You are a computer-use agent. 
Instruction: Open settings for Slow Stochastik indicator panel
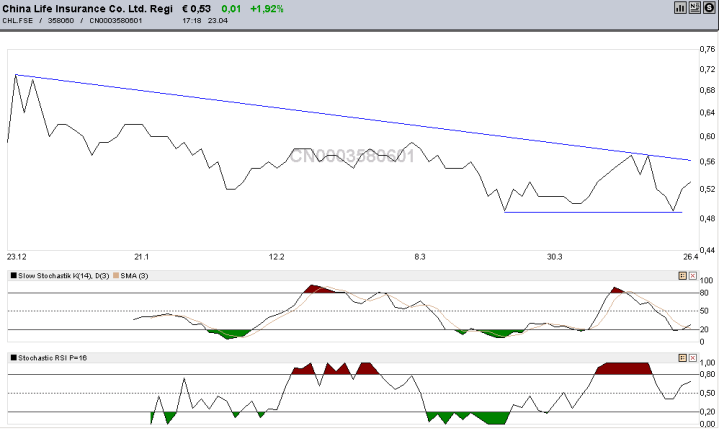pos(682,276)
